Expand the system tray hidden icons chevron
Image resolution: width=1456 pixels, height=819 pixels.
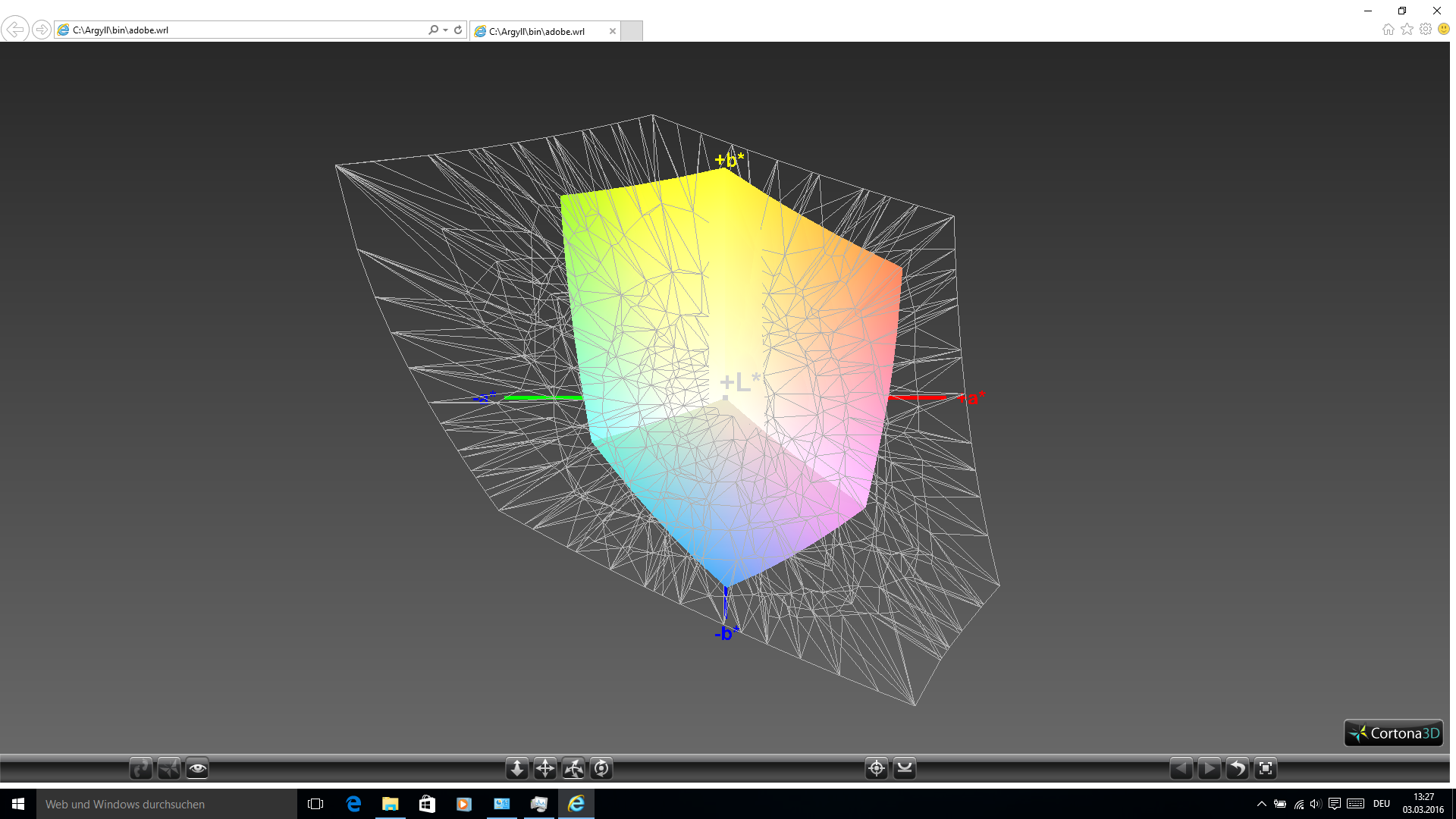(1262, 804)
